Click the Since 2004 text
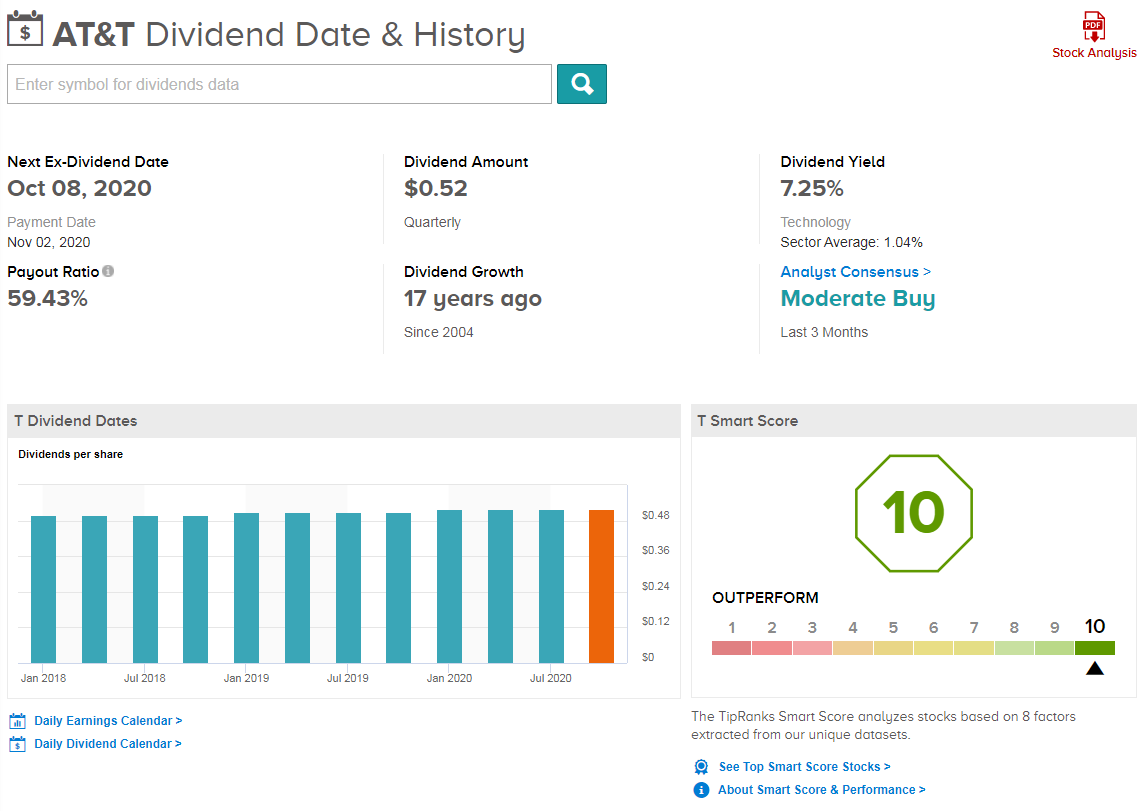 coord(438,332)
